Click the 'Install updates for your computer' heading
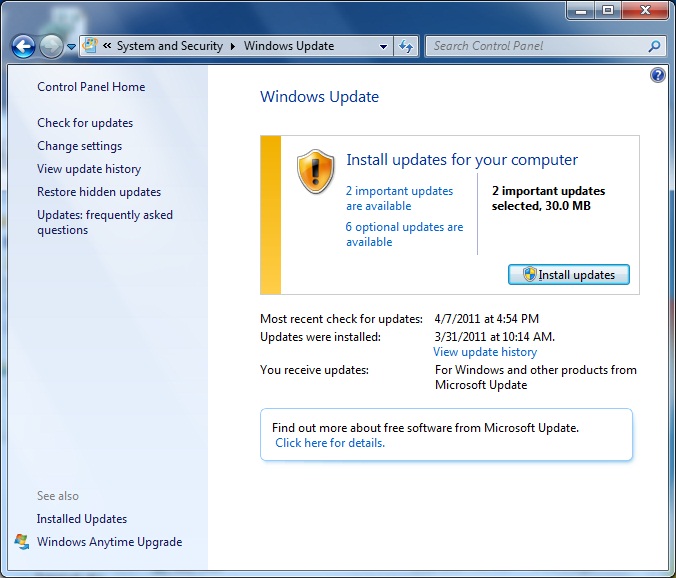 click(x=462, y=160)
